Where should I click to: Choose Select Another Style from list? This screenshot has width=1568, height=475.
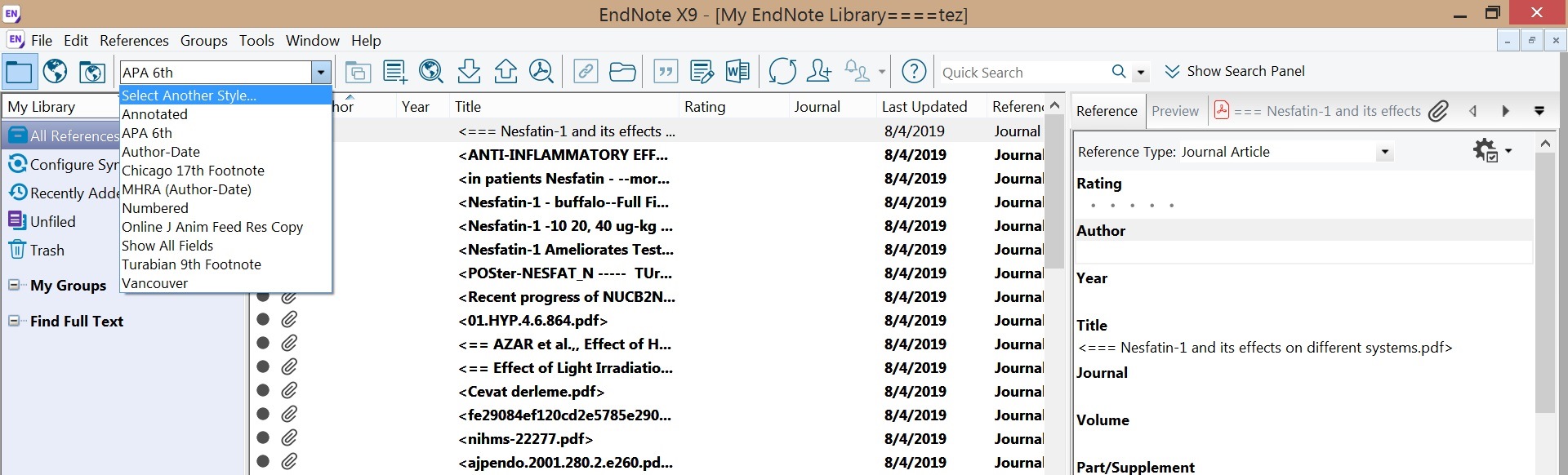click(x=226, y=95)
